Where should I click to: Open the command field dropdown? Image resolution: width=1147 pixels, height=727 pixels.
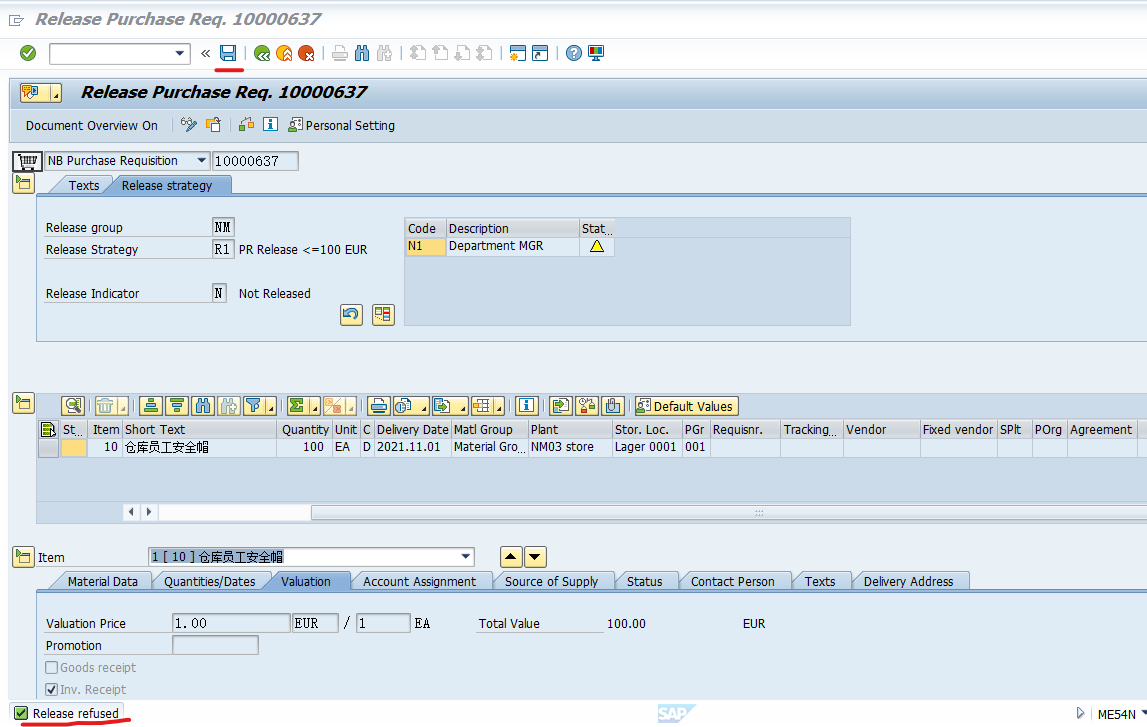click(180, 53)
